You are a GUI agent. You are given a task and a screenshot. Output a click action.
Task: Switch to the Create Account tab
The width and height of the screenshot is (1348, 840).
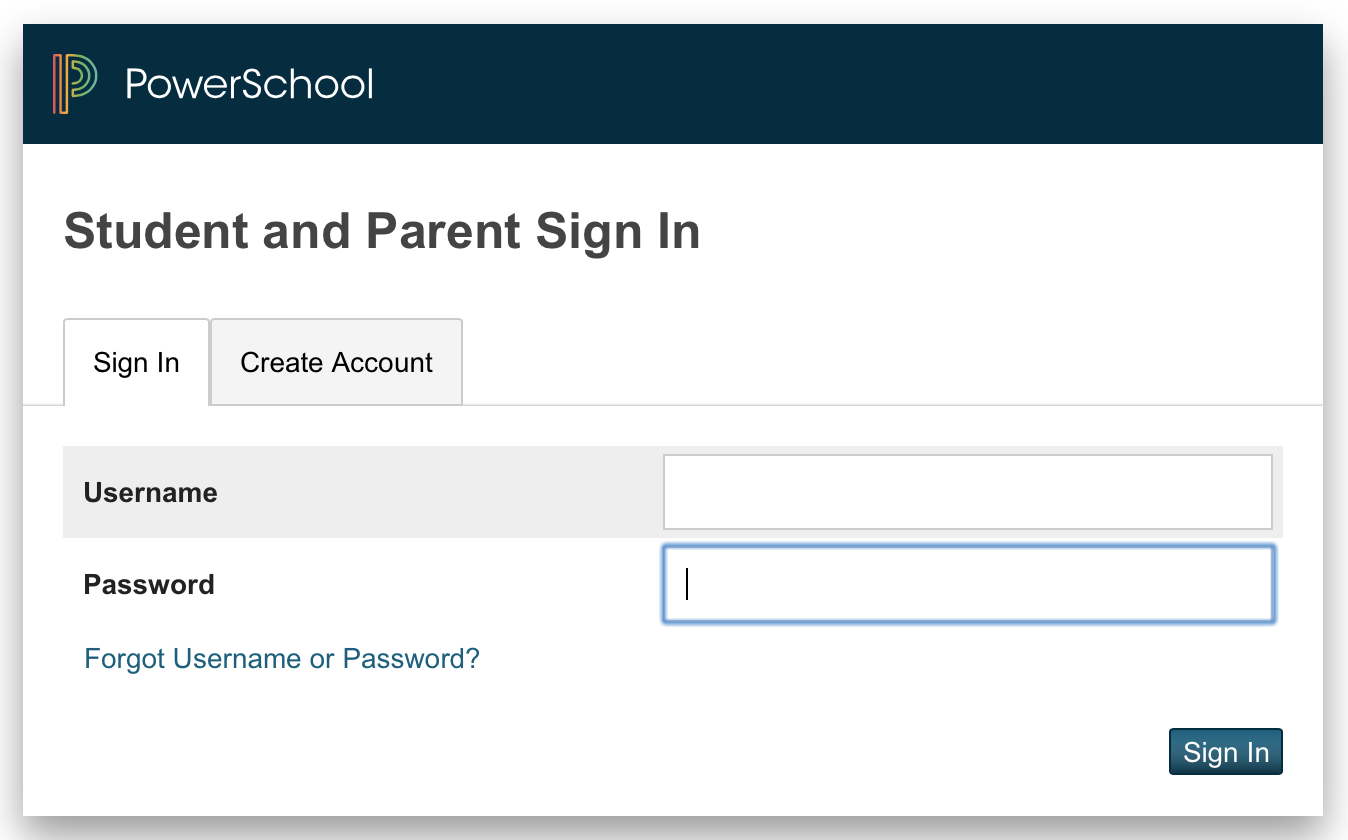[336, 362]
